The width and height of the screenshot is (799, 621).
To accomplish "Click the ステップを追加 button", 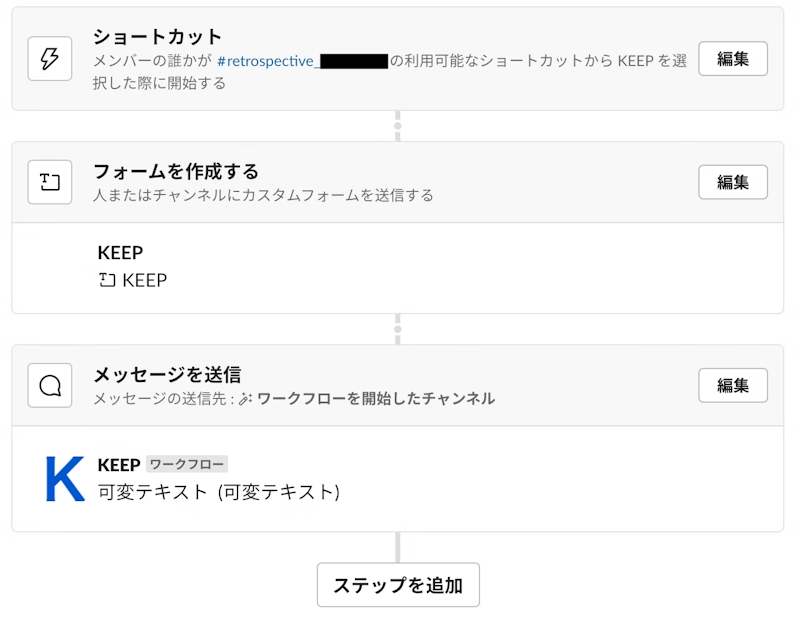I will pyautogui.click(x=398, y=585).
